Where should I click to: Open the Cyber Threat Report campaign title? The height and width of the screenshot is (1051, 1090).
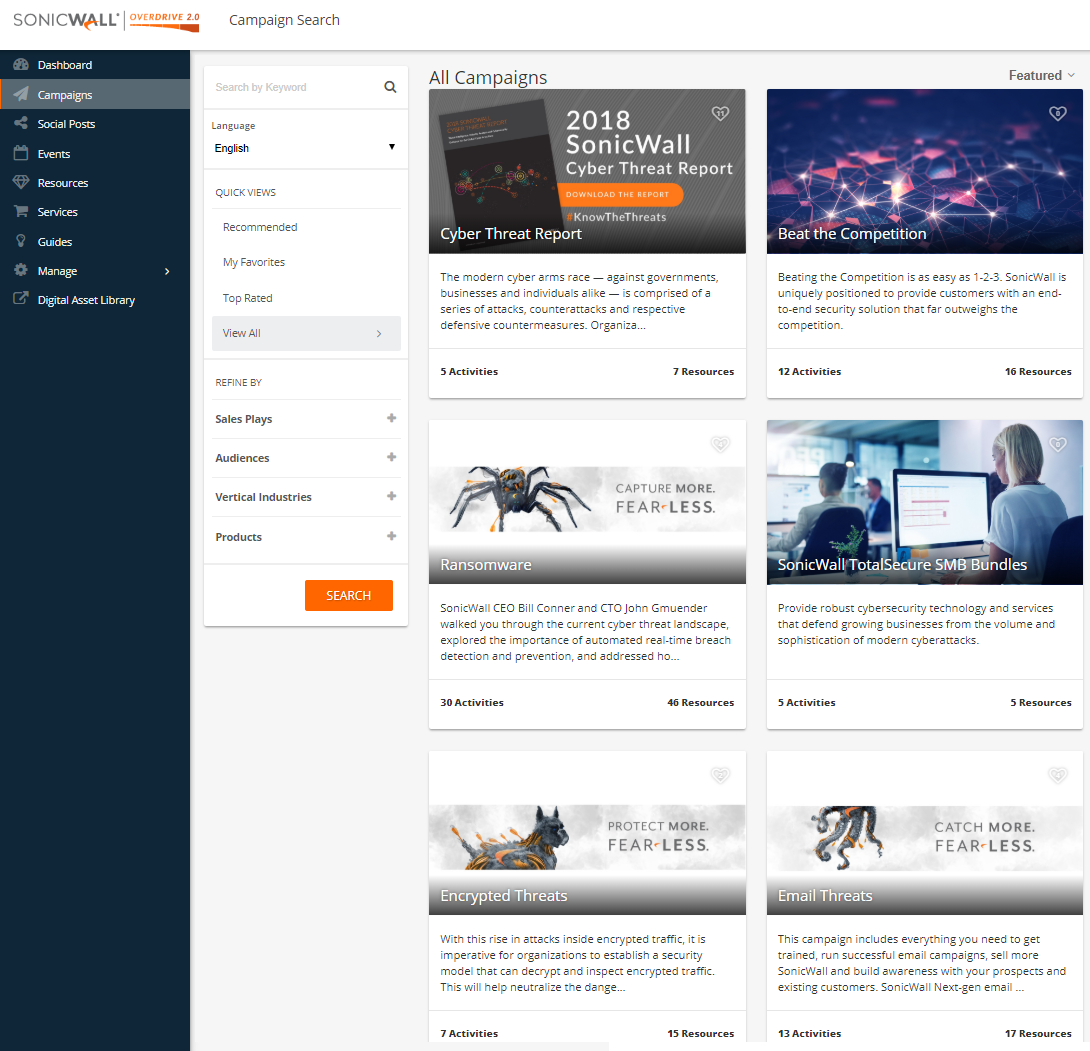(x=511, y=234)
